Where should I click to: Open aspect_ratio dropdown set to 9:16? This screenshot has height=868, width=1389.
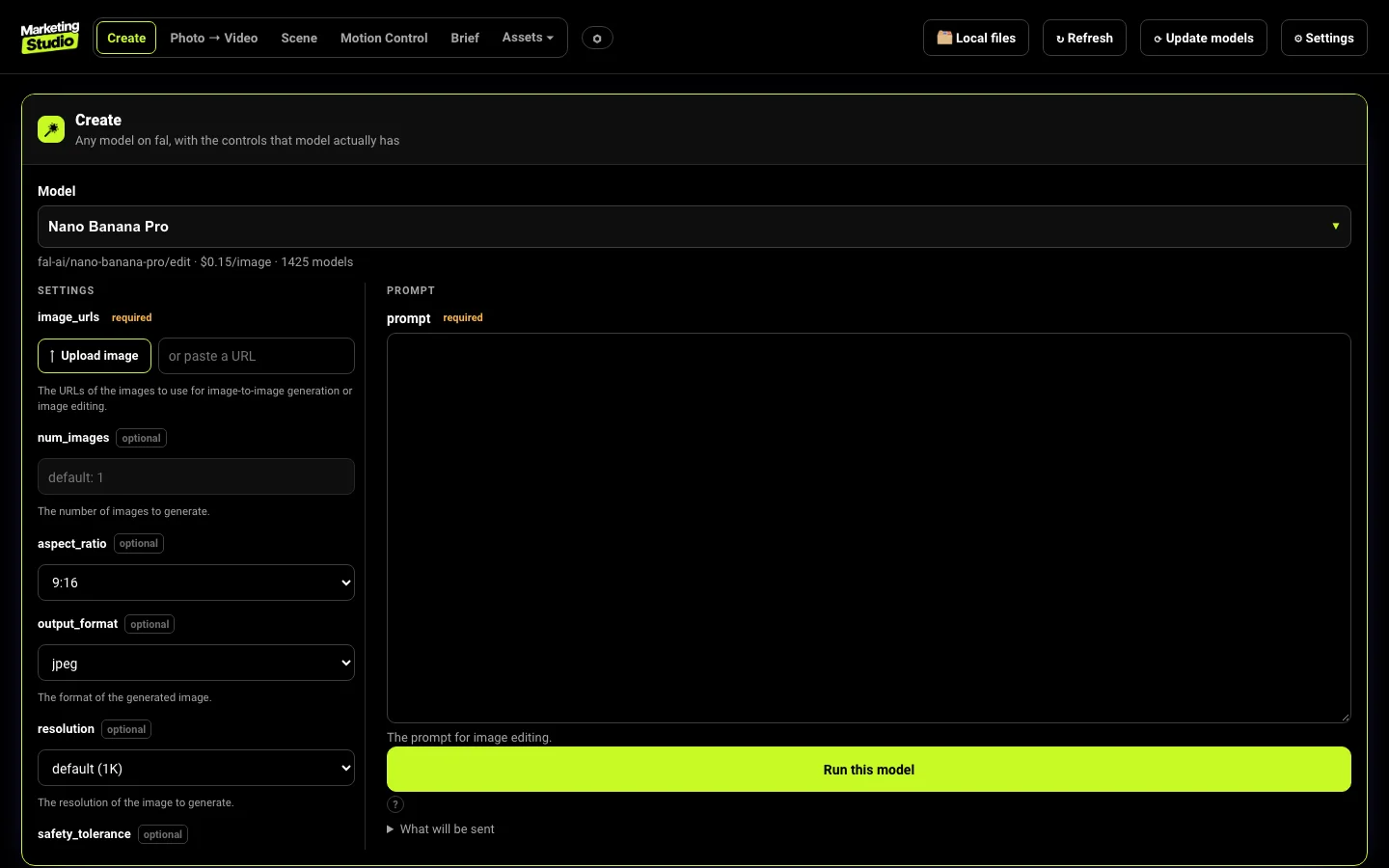(x=196, y=583)
